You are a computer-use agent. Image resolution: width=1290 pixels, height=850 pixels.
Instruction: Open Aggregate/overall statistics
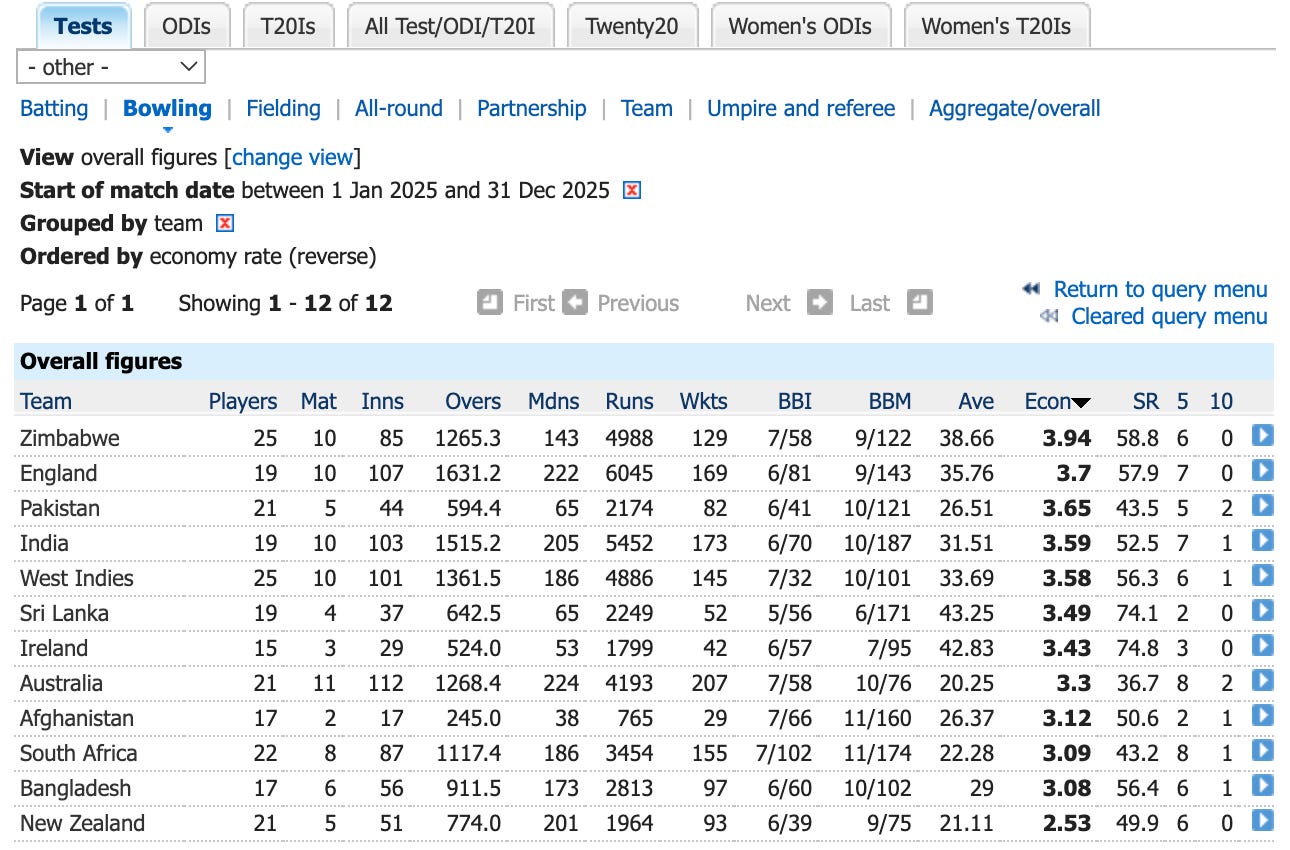[x=1015, y=108]
